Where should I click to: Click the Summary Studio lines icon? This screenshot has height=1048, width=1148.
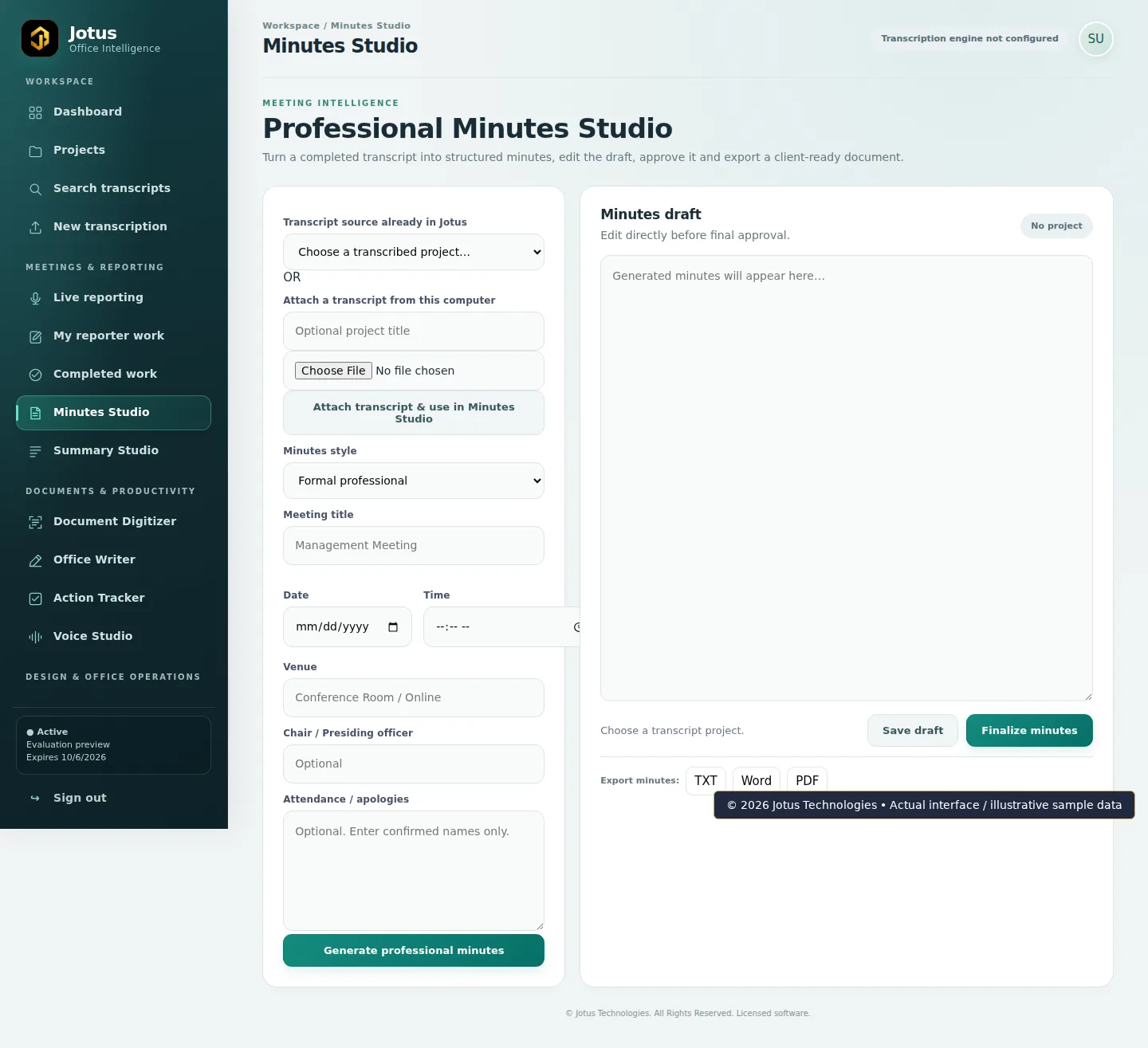[35, 451]
